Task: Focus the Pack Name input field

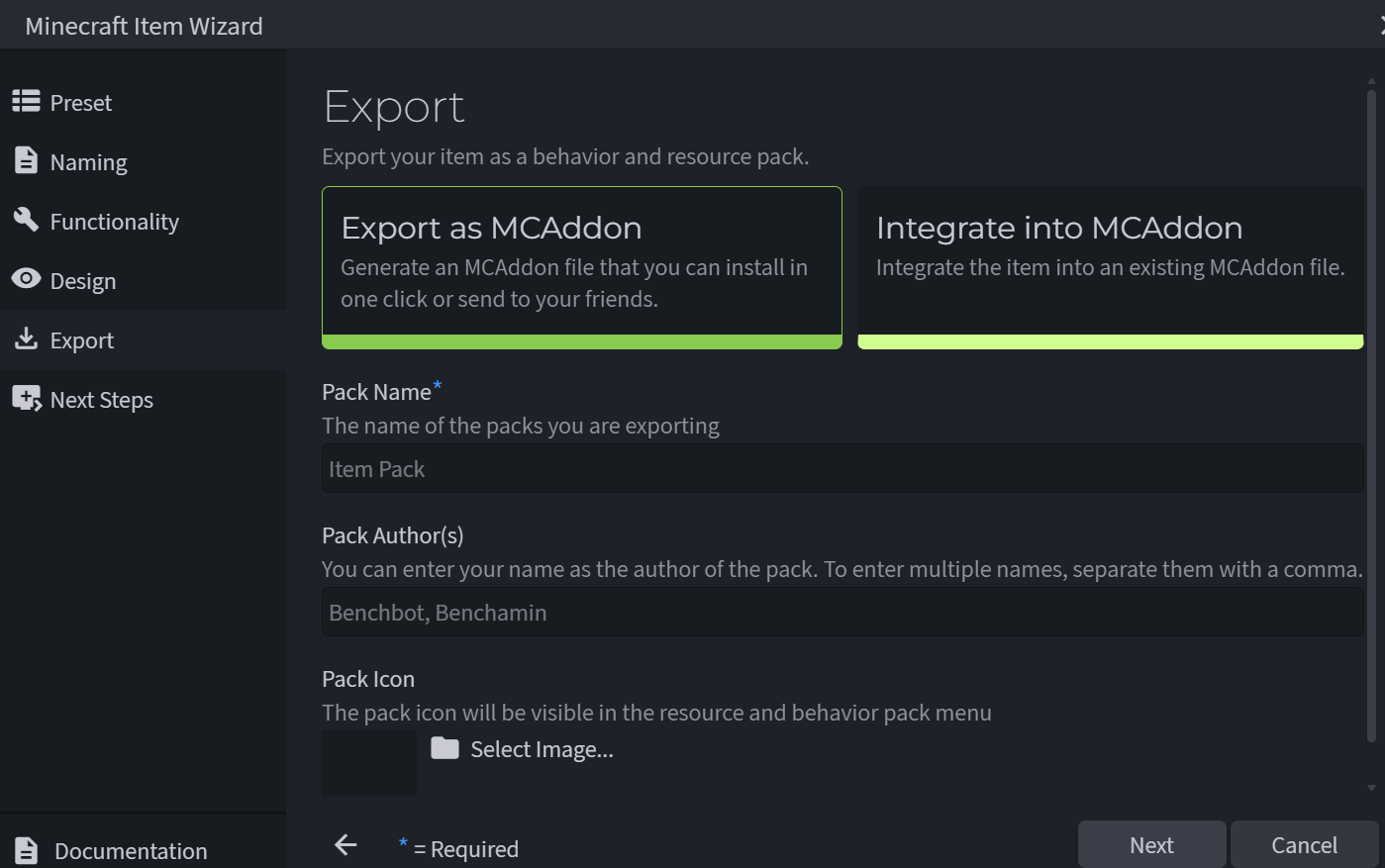Action: (x=842, y=468)
